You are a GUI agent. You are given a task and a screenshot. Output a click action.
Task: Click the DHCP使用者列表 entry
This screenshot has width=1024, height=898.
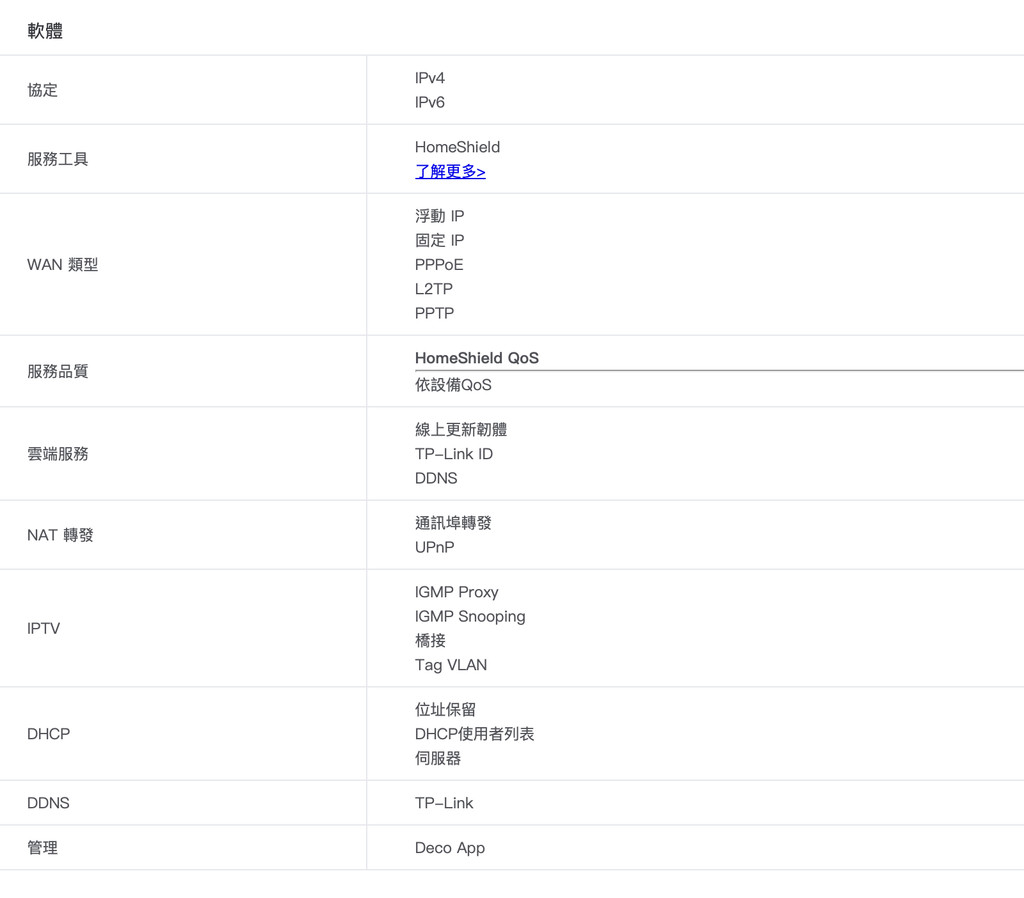coord(475,734)
